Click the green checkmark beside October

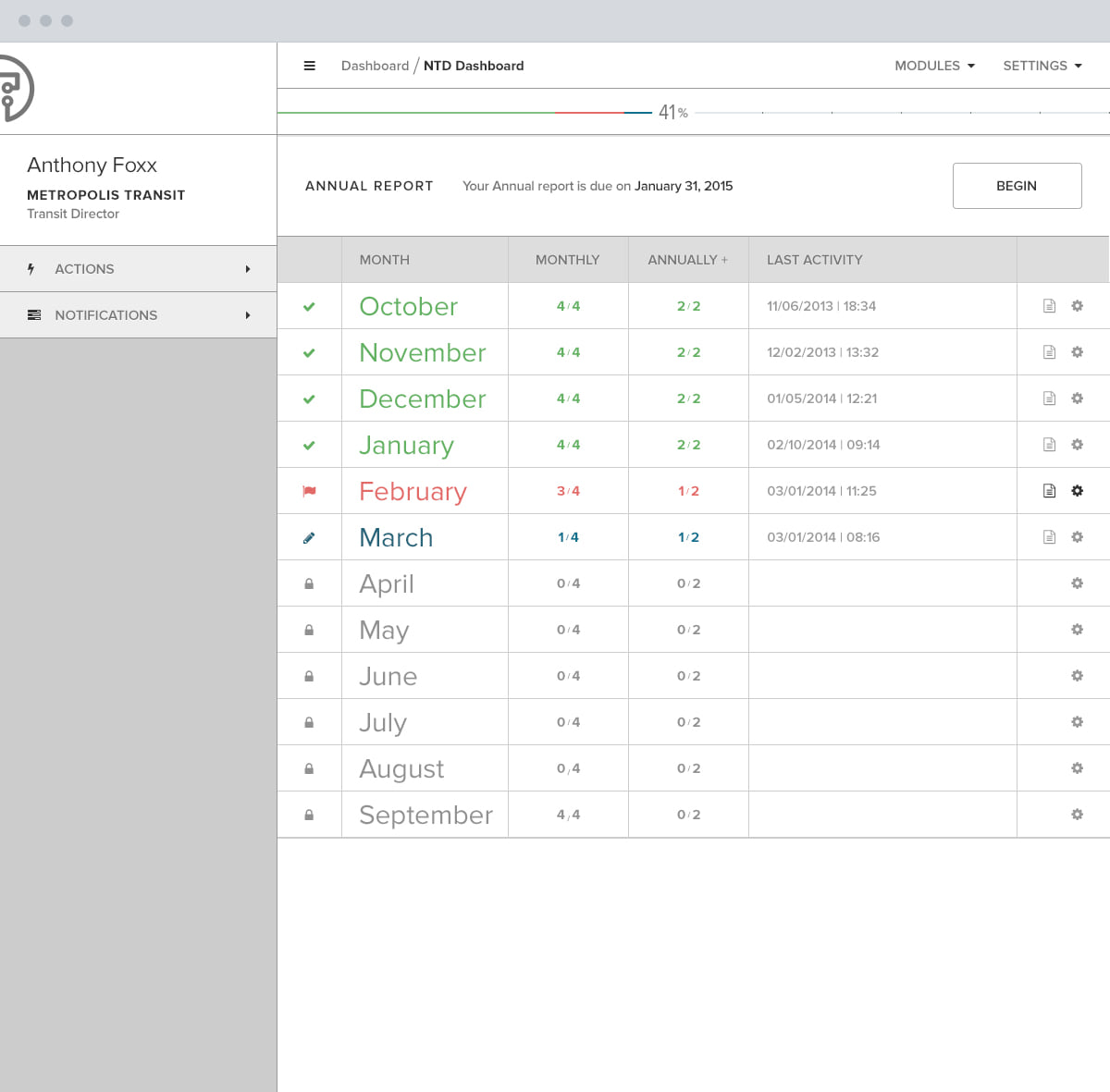[309, 306]
